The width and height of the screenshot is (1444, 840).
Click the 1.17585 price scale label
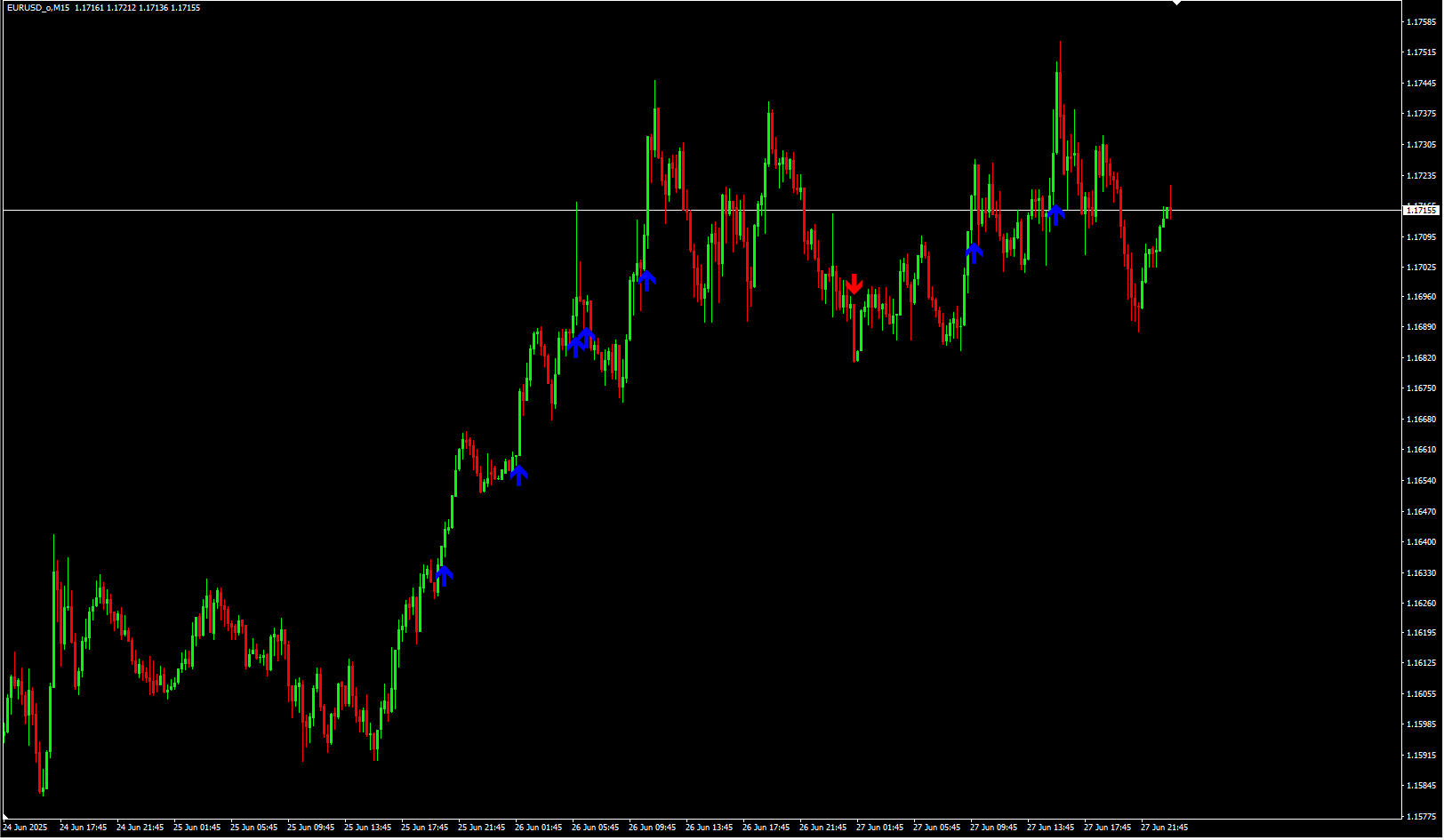click(1421, 22)
